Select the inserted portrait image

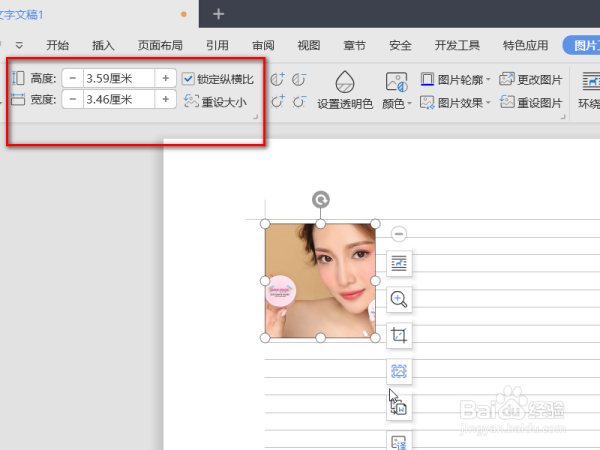pyautogui.click(x=320, y=281)
